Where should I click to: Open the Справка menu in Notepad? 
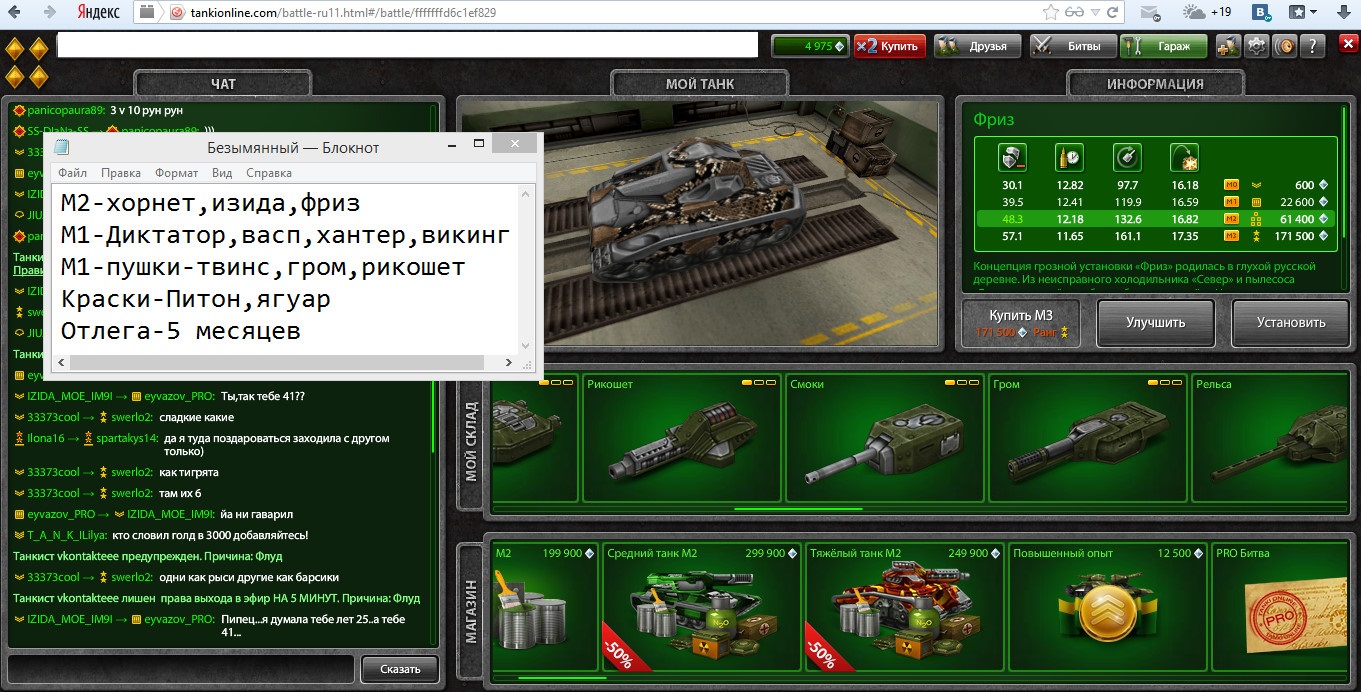coord(268,173)
